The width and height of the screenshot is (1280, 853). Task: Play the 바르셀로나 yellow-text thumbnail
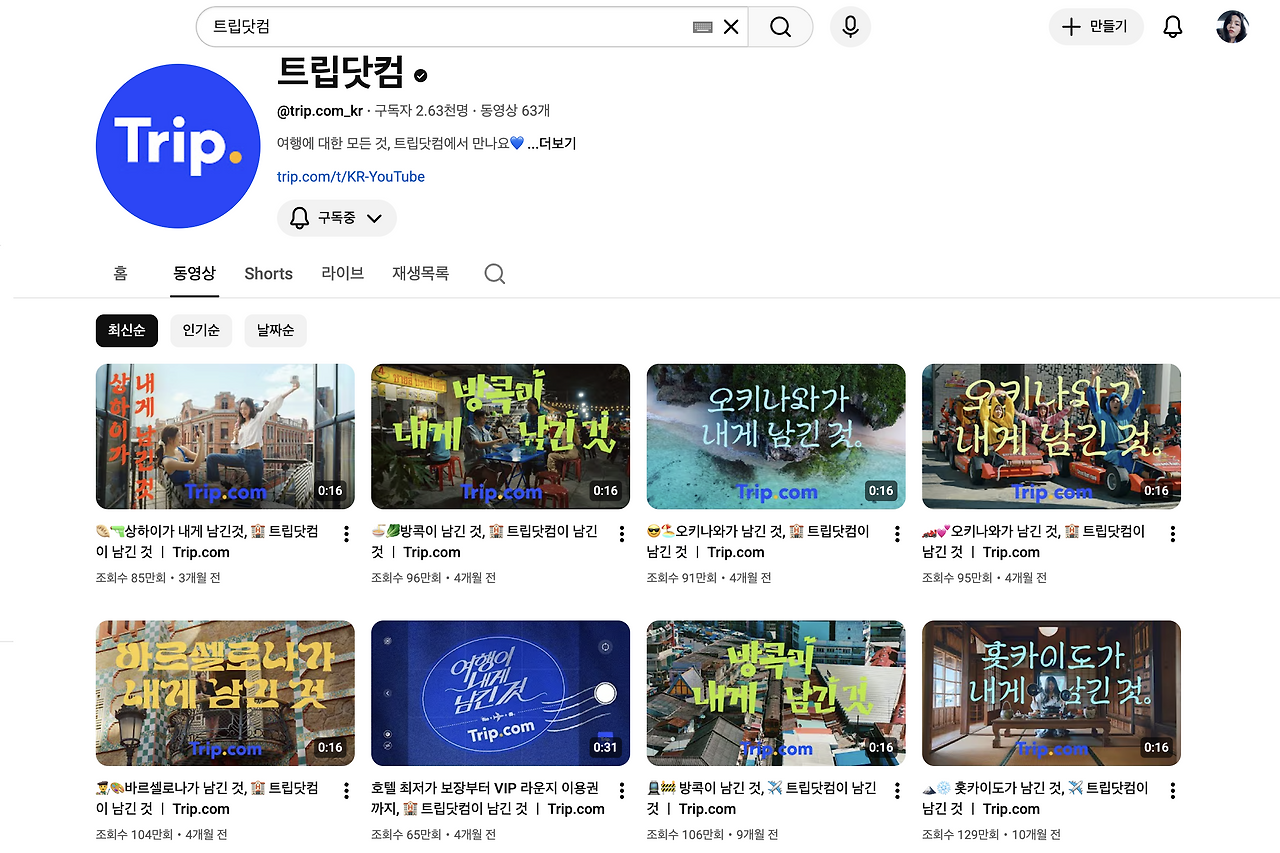(225, 693)
